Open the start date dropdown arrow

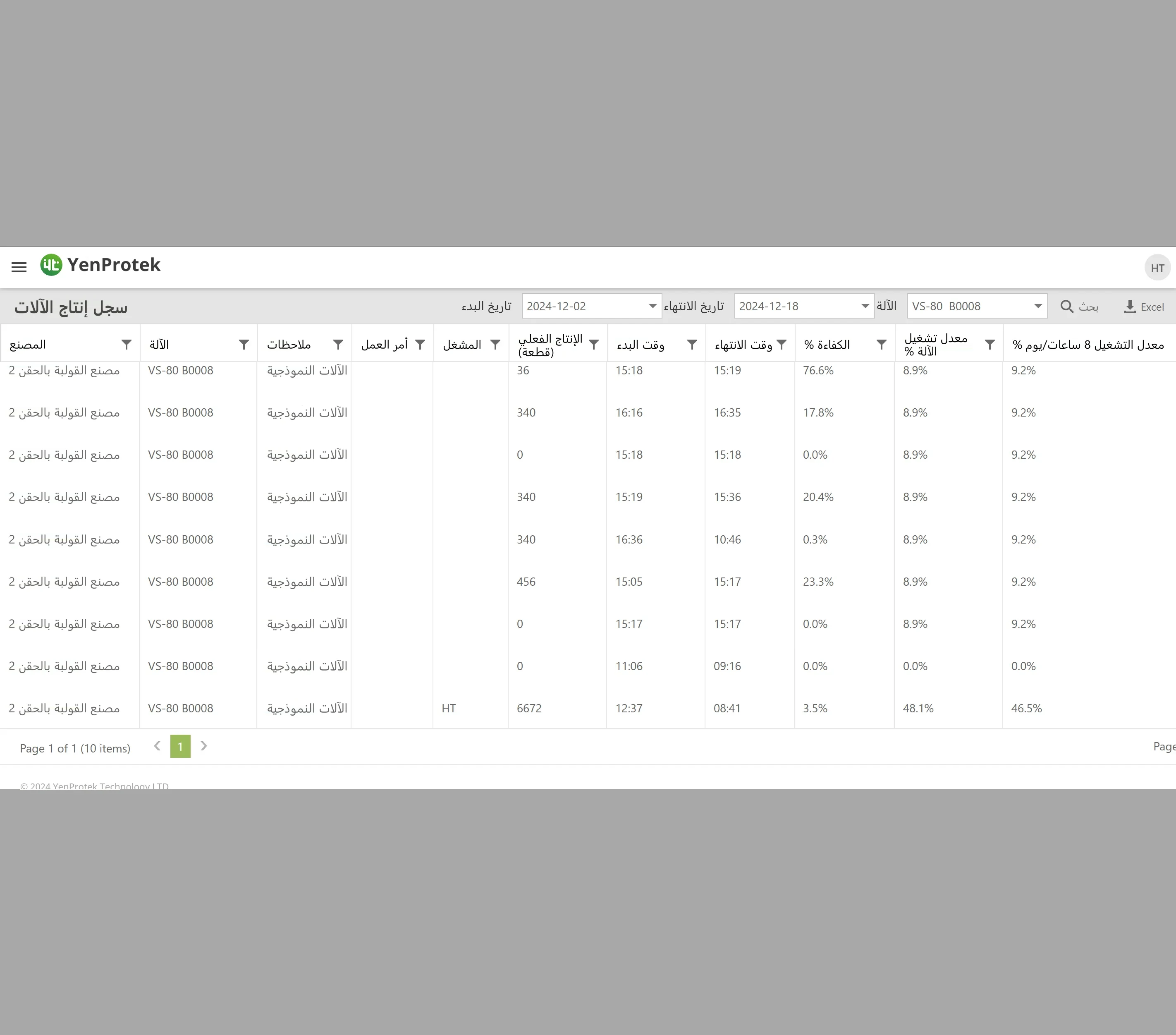[x=653, y=306]
